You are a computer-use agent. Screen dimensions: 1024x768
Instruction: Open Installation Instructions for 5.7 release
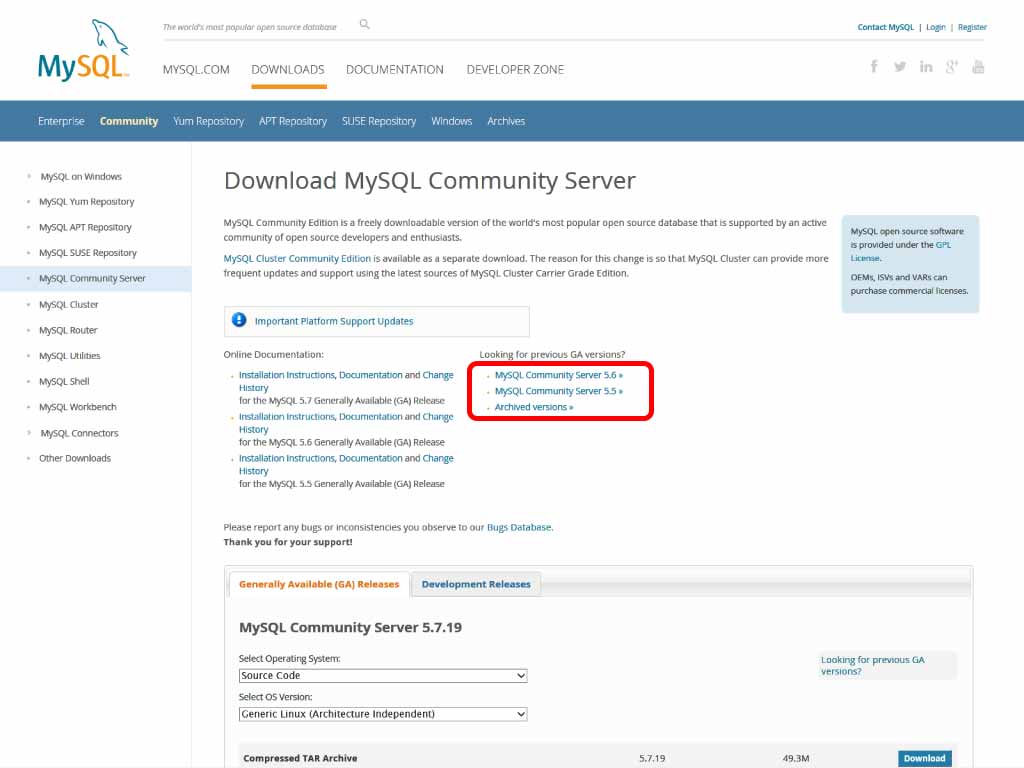coord(287,375)
